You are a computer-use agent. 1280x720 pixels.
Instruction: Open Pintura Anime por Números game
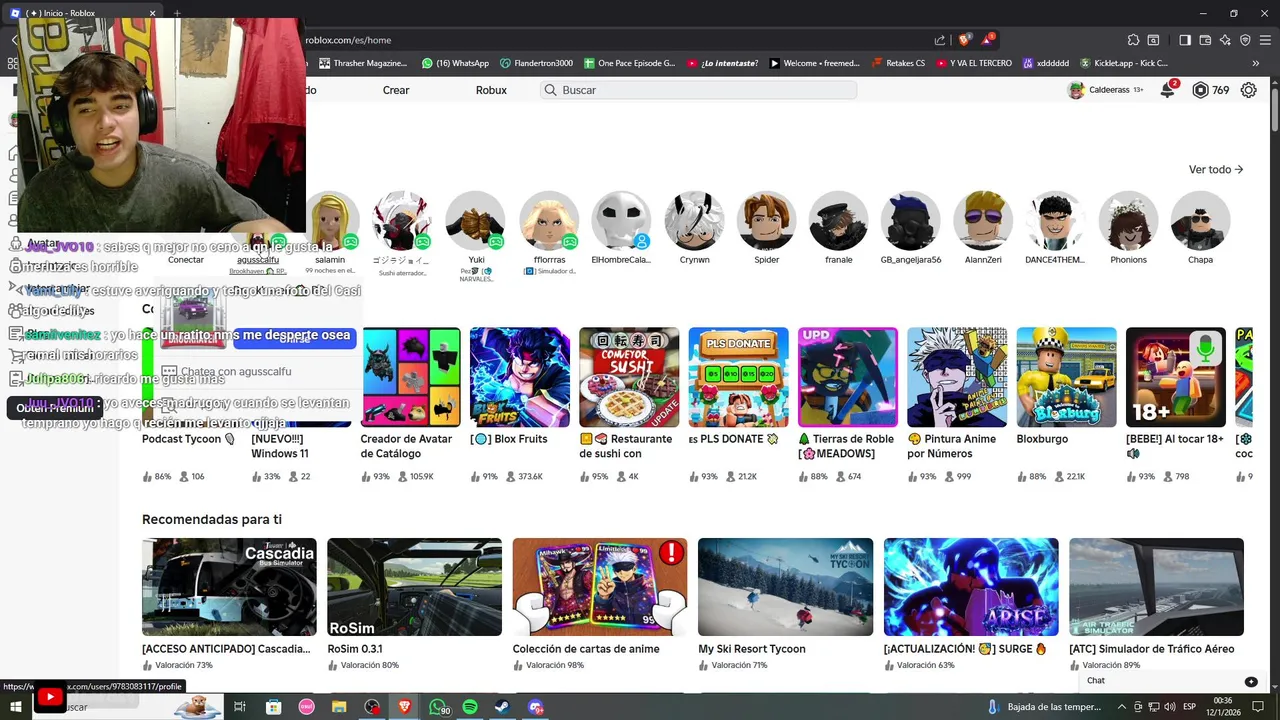tap(957, 378)
